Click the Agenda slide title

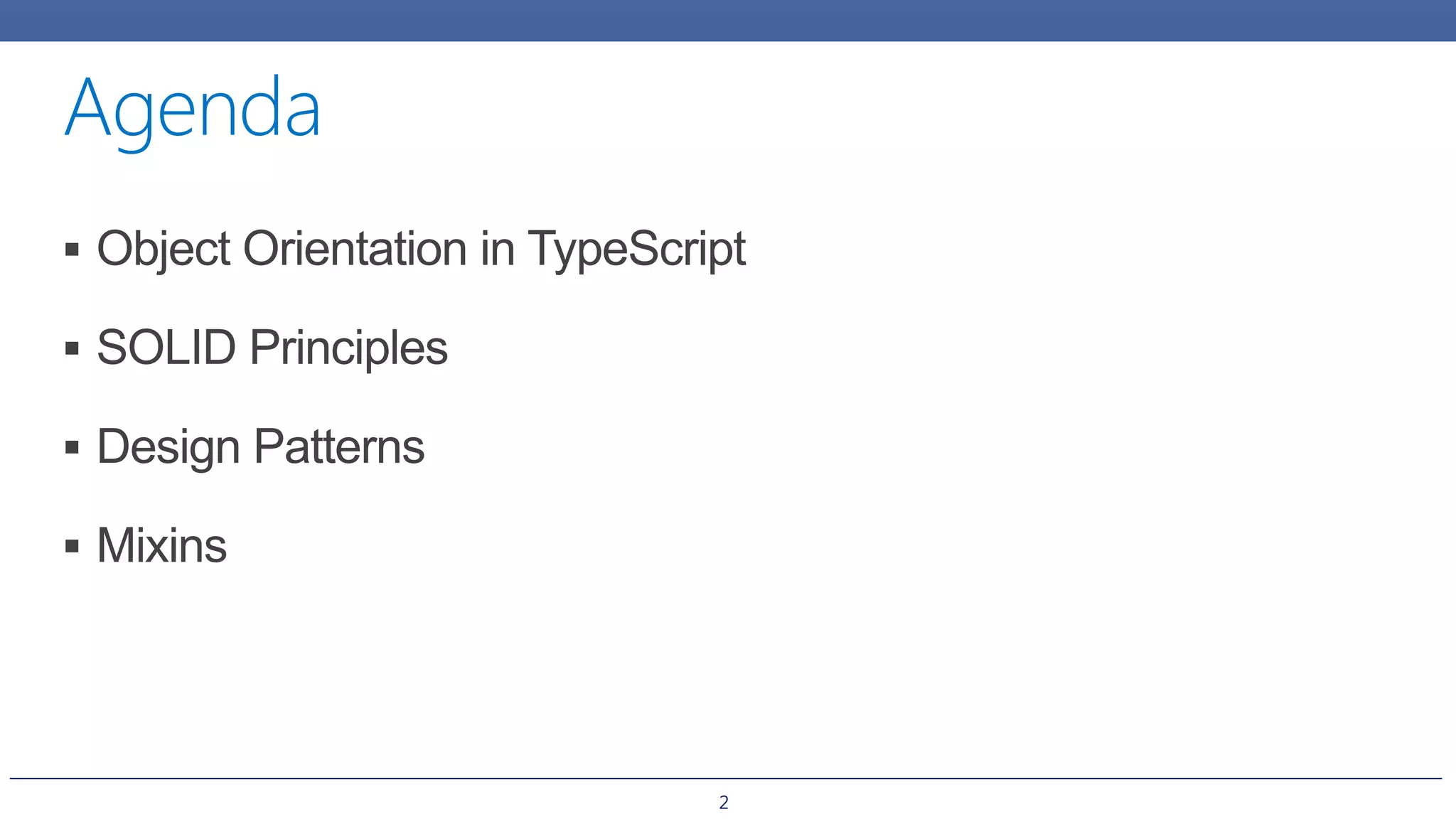tap(193, 111)
